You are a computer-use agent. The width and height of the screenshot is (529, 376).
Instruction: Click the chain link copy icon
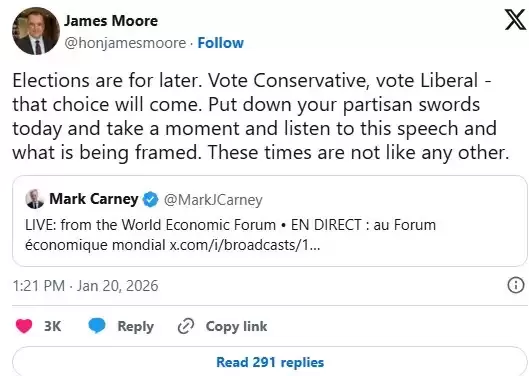tap(186, 326)
